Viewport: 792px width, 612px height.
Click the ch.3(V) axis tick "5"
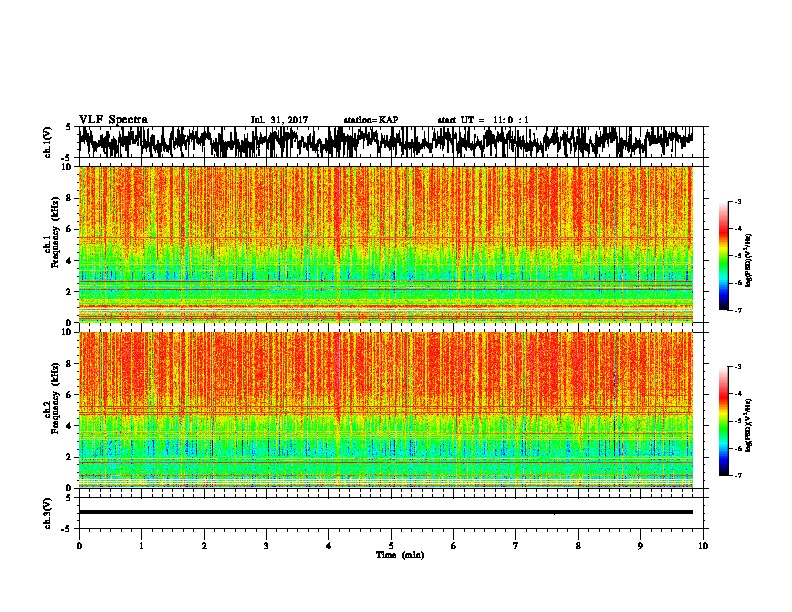68,498
